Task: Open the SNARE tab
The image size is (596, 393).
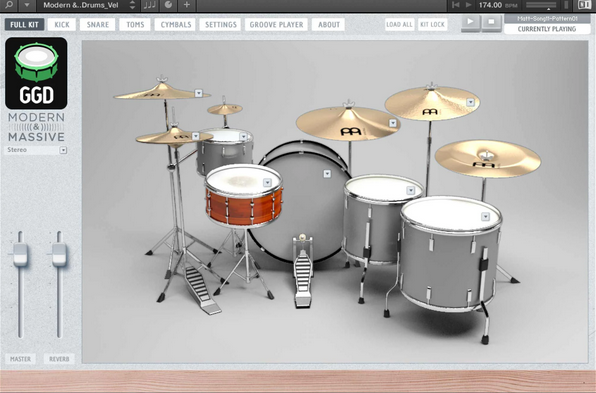Action: [97, 25]
